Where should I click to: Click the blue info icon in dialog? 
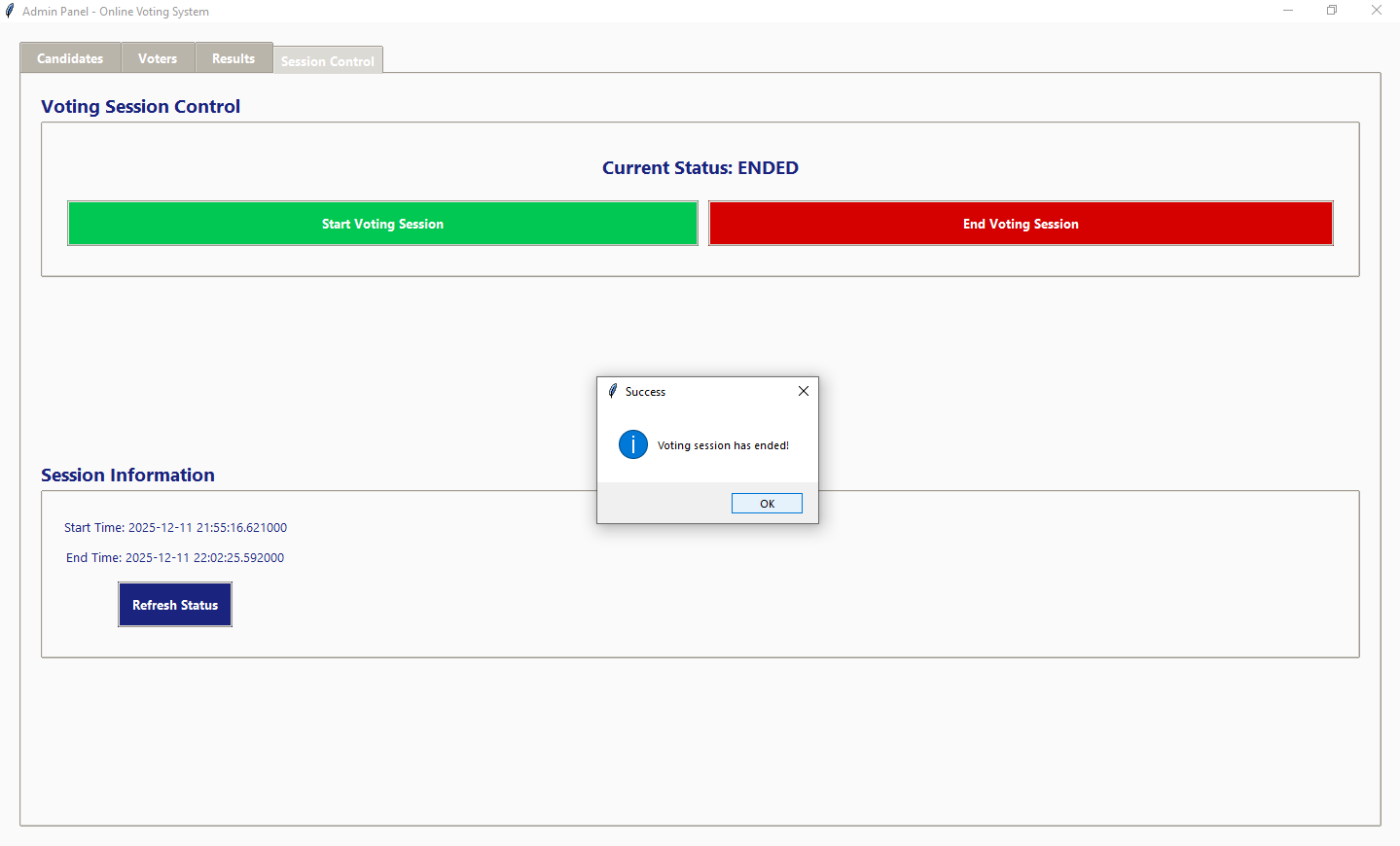click(632, 444)
